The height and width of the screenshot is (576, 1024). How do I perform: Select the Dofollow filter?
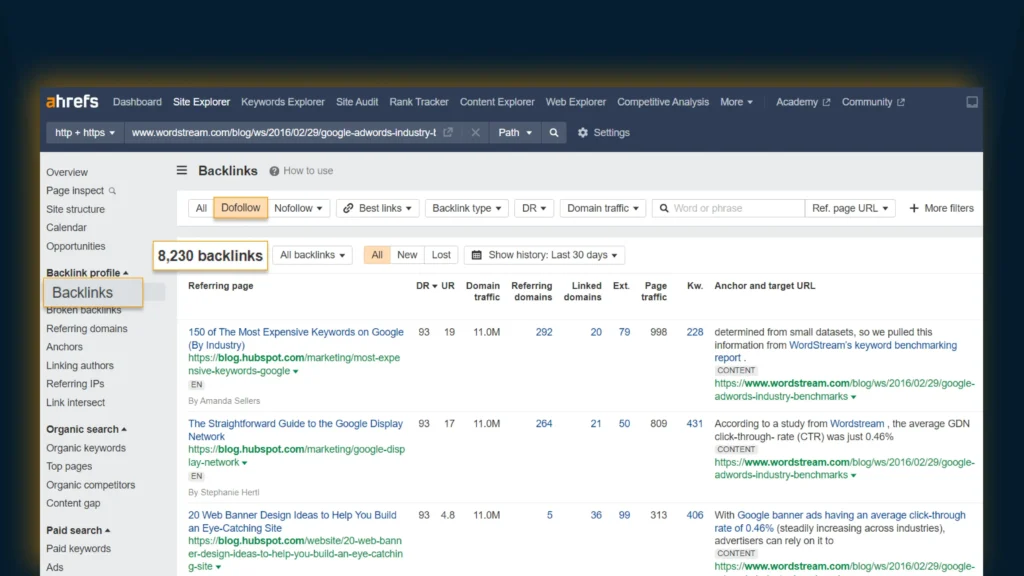[240, 208]
